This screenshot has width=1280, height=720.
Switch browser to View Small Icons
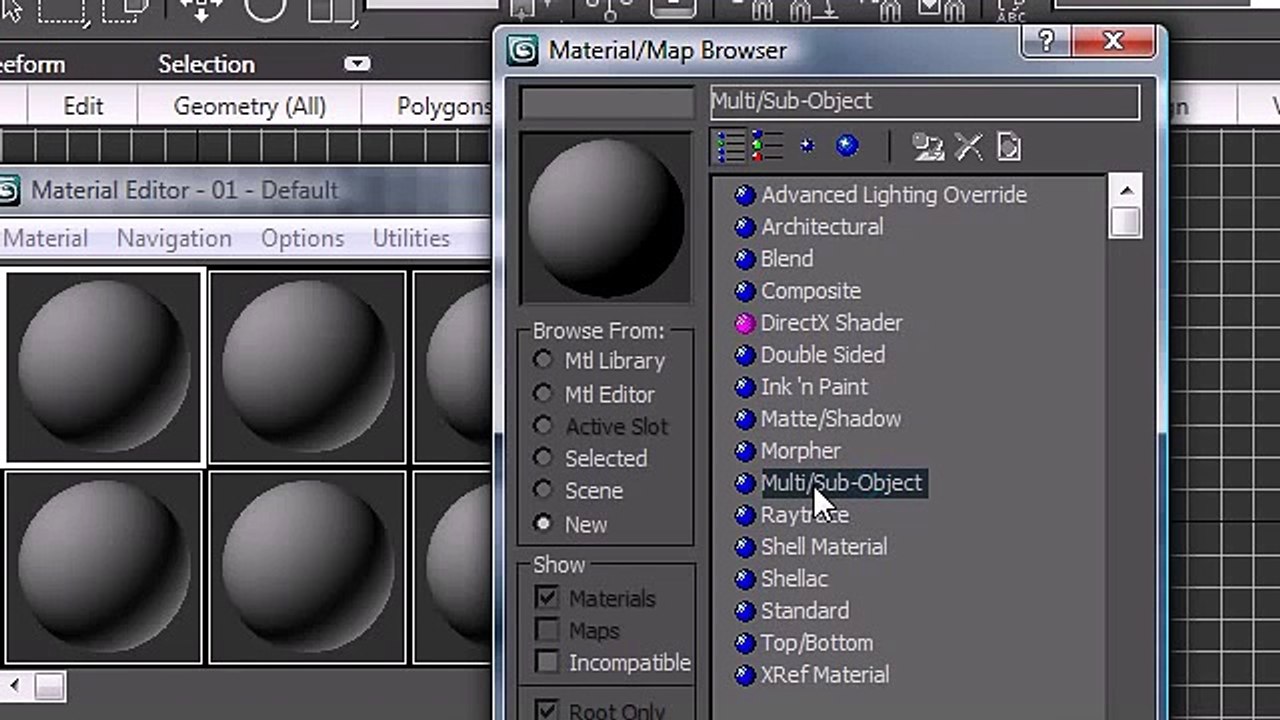807,147
